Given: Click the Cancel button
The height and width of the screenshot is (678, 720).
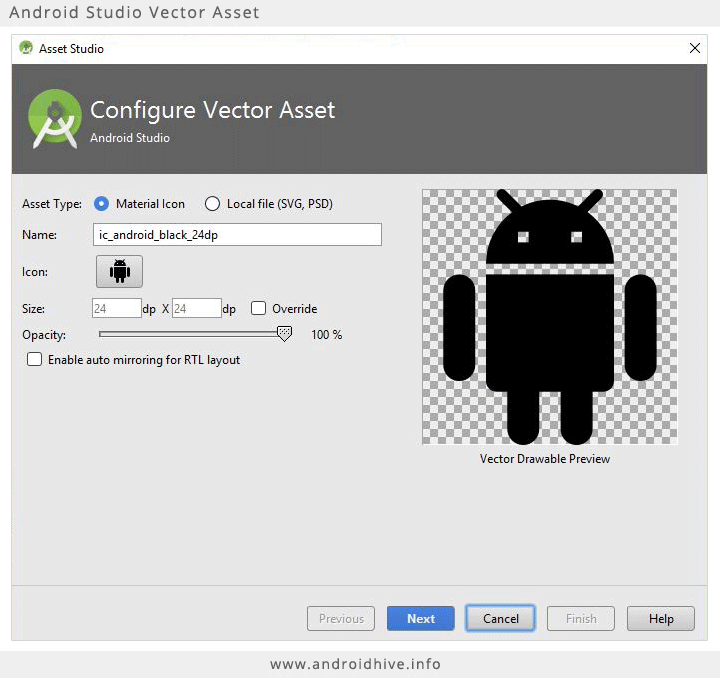Looking at the screenshot, I should coord(501,618).
